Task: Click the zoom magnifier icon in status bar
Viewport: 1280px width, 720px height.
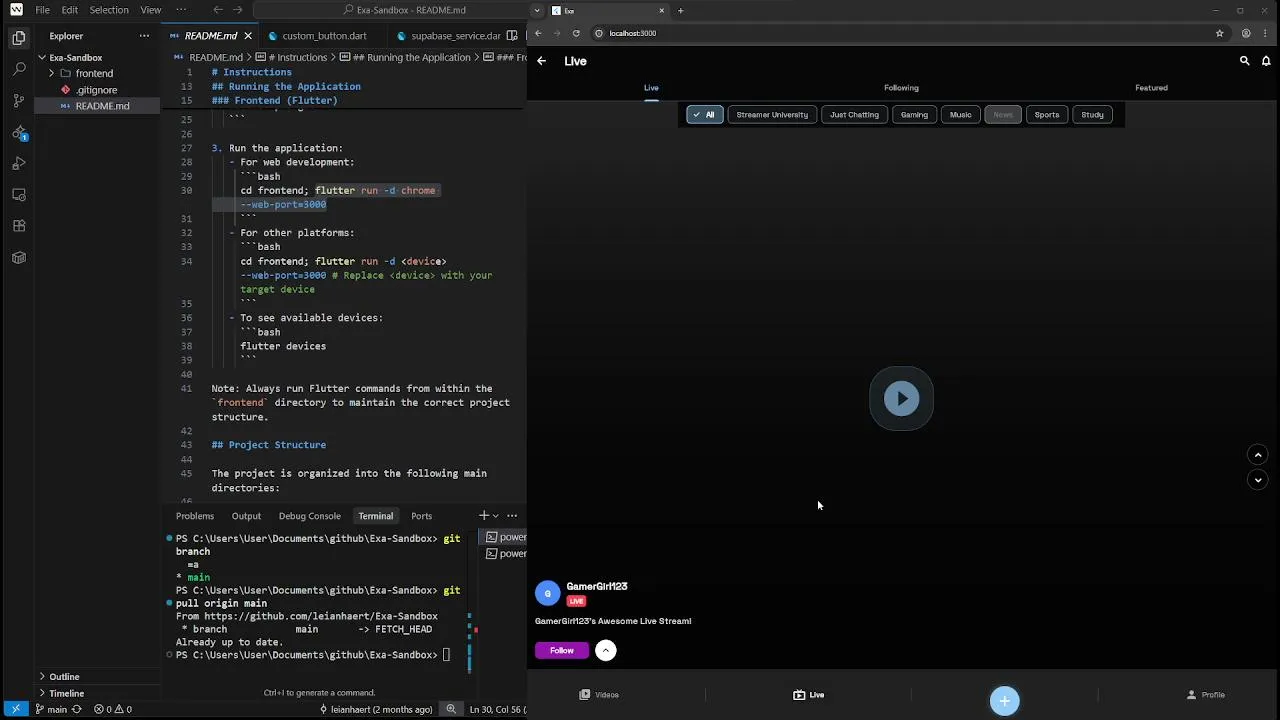Action: click(x=452, y=709)
